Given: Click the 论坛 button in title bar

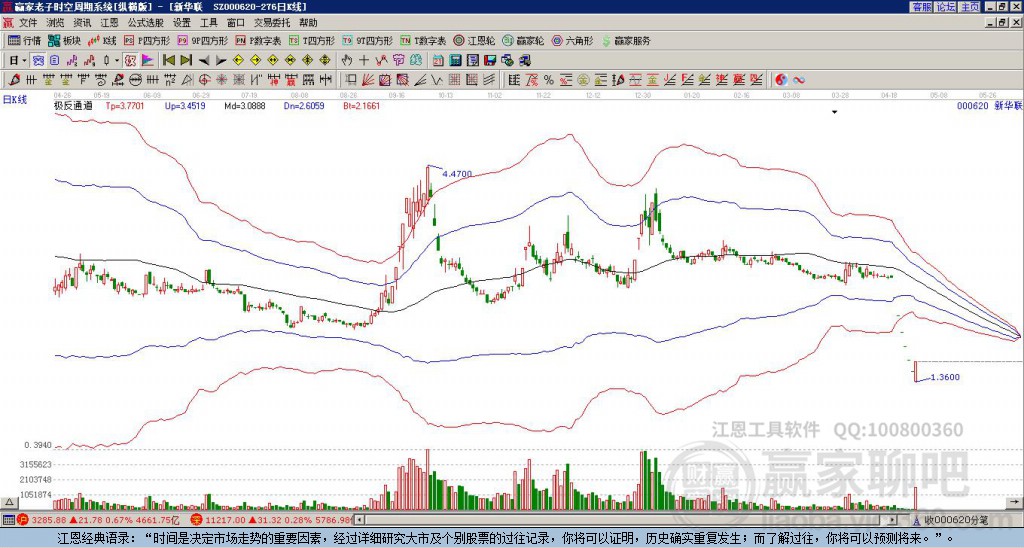Looking at the screenshot, I should click(x=946, y=7).
